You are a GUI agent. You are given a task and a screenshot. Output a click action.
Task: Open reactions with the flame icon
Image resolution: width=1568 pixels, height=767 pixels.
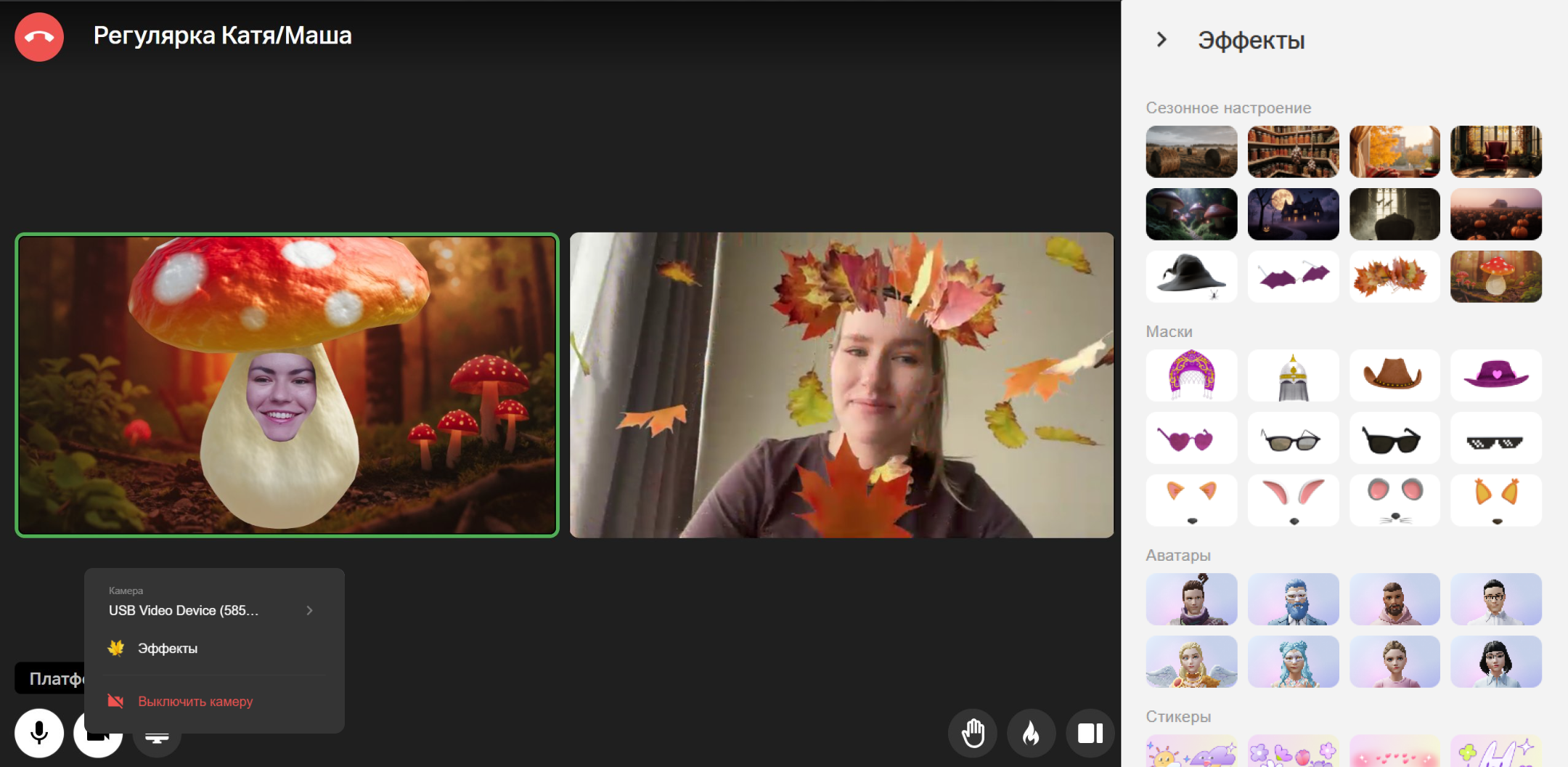(x=1031, y=734)
